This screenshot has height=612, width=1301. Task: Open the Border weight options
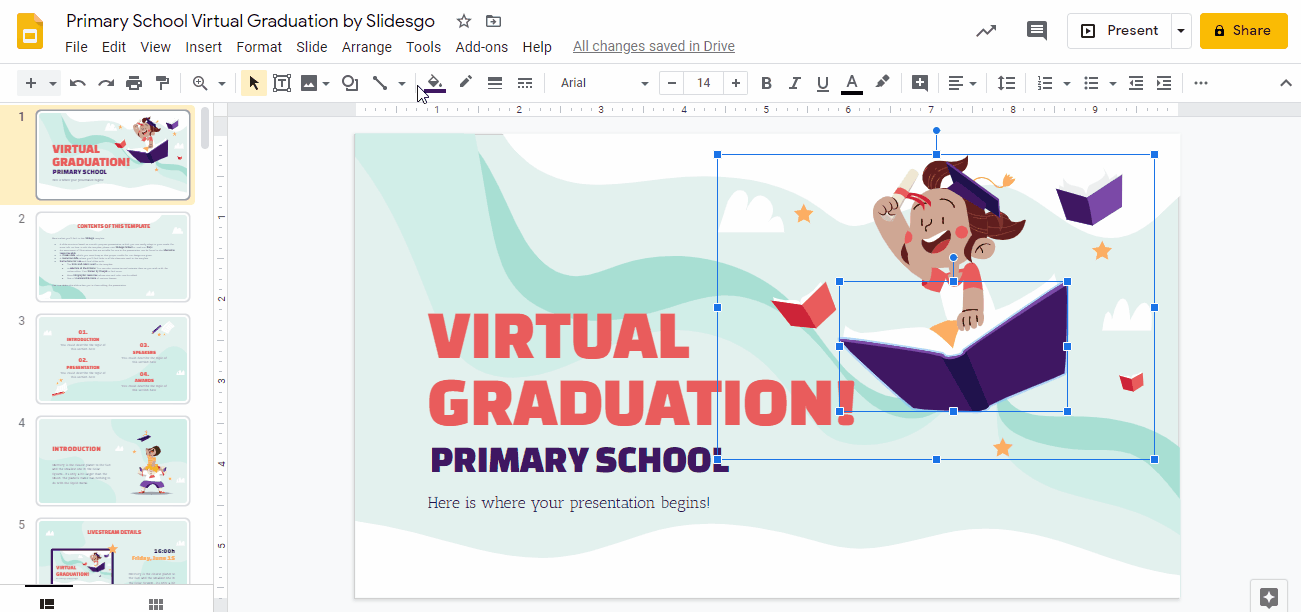(495, 83)
